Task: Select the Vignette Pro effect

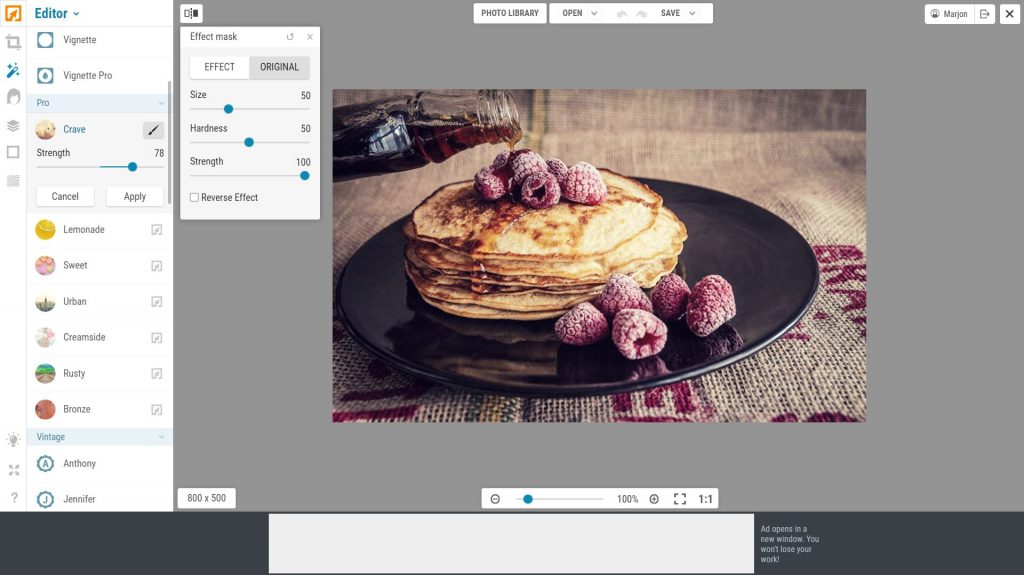Action: point(99,76)
